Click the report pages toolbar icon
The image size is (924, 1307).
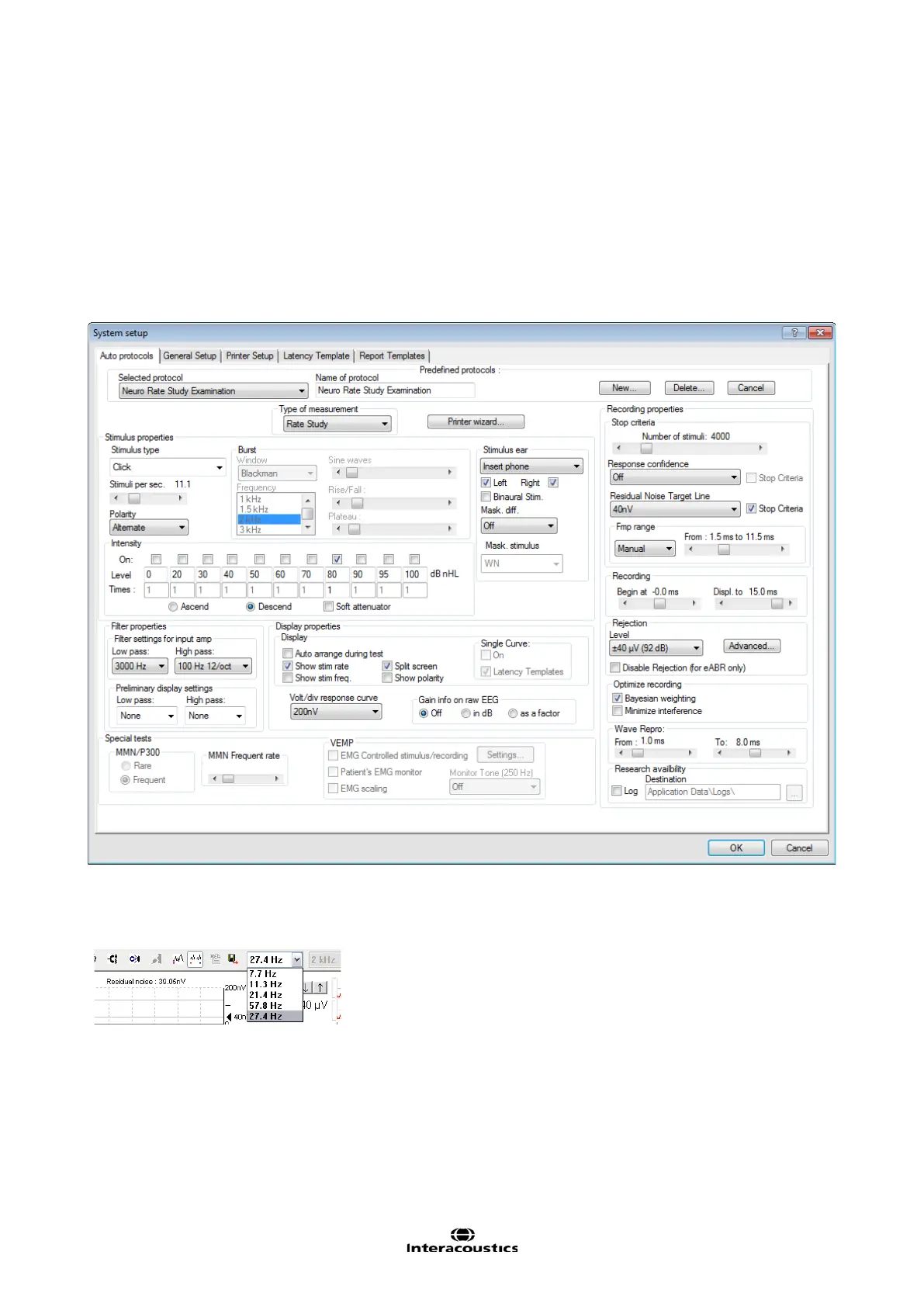(216, 959)
